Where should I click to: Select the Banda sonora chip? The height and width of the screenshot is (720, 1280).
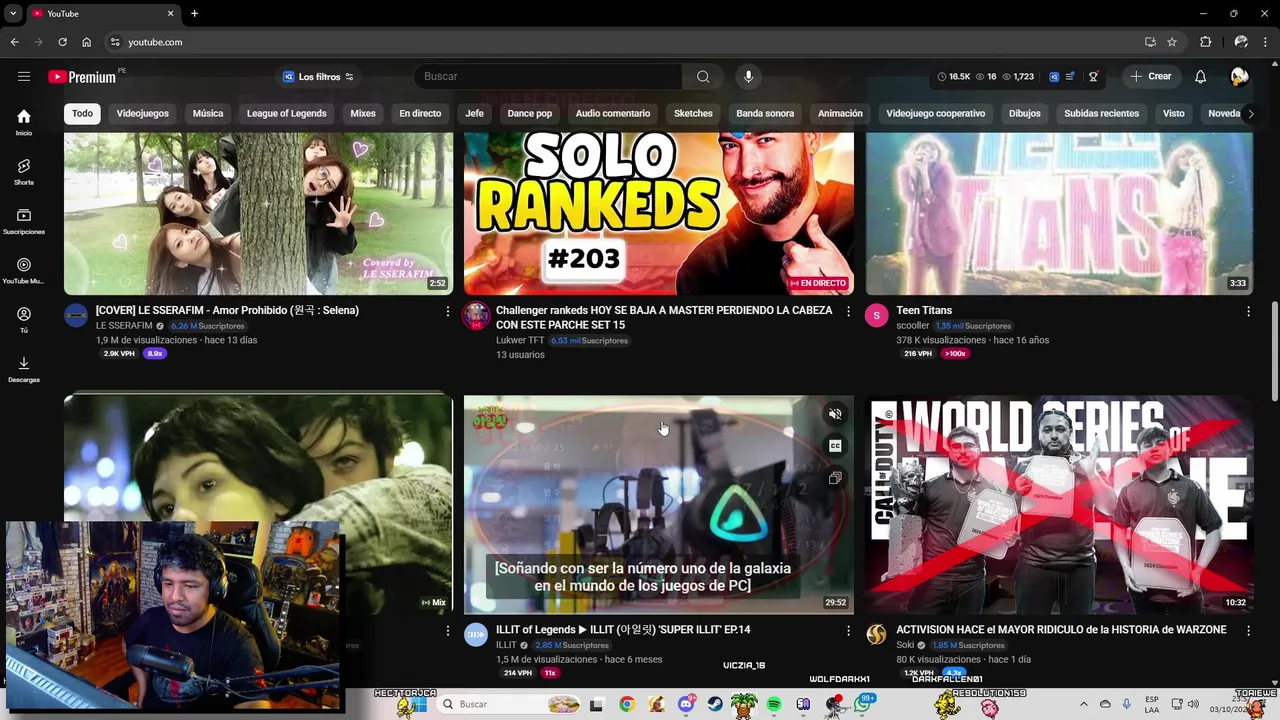point(765,113)
